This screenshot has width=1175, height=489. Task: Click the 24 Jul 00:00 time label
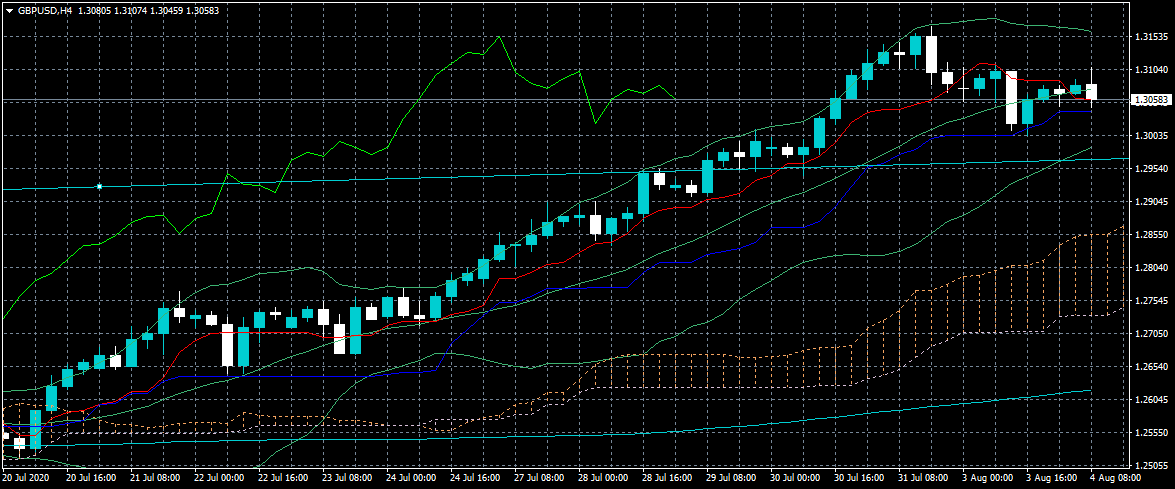(x=411, y=476)
